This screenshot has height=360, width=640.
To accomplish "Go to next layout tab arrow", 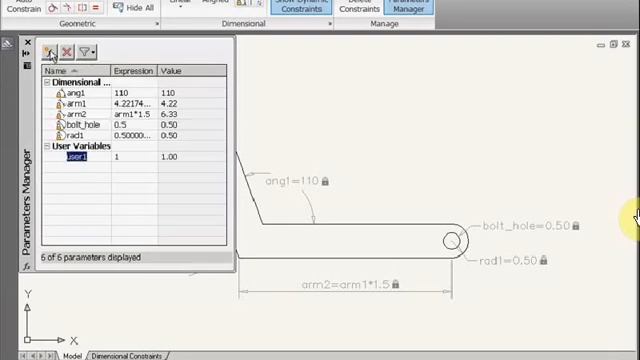I will click(41, 356).
